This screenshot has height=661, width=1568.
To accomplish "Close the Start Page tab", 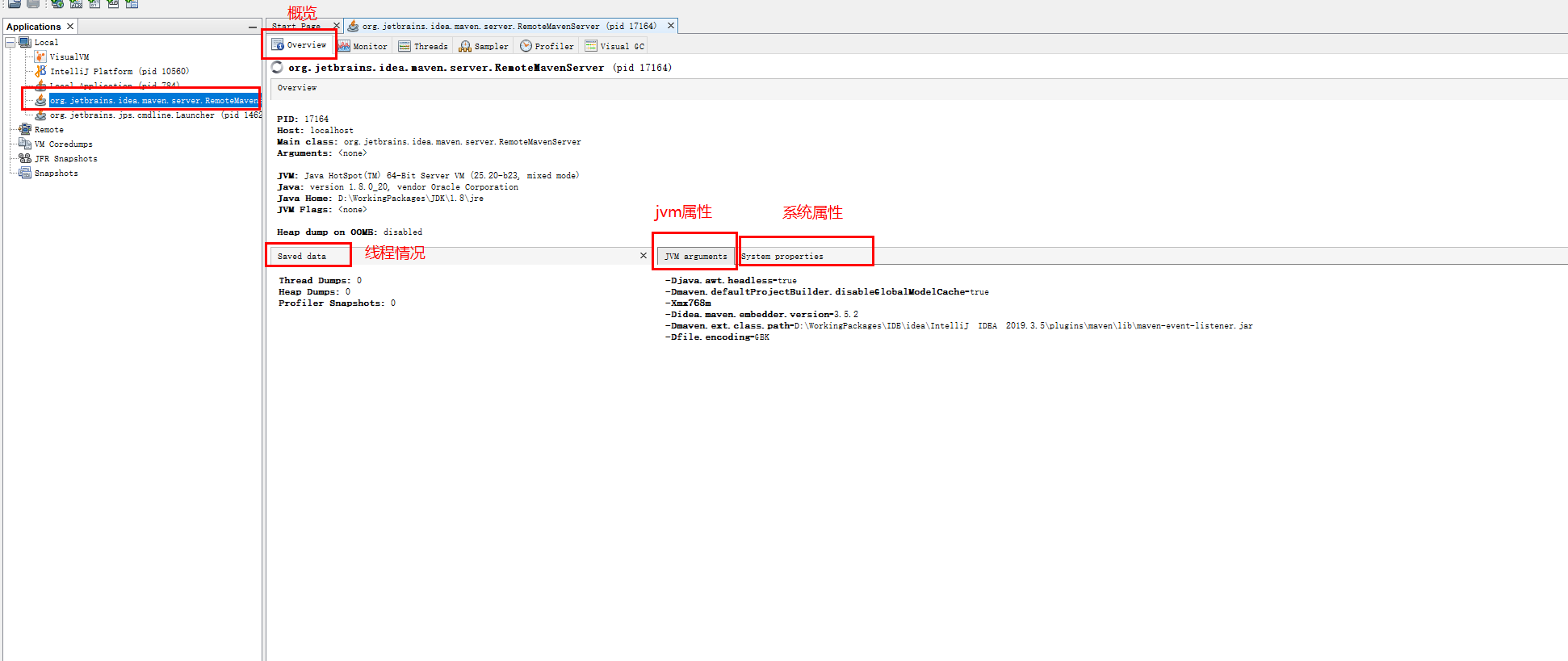I will (x=337, y=26).
